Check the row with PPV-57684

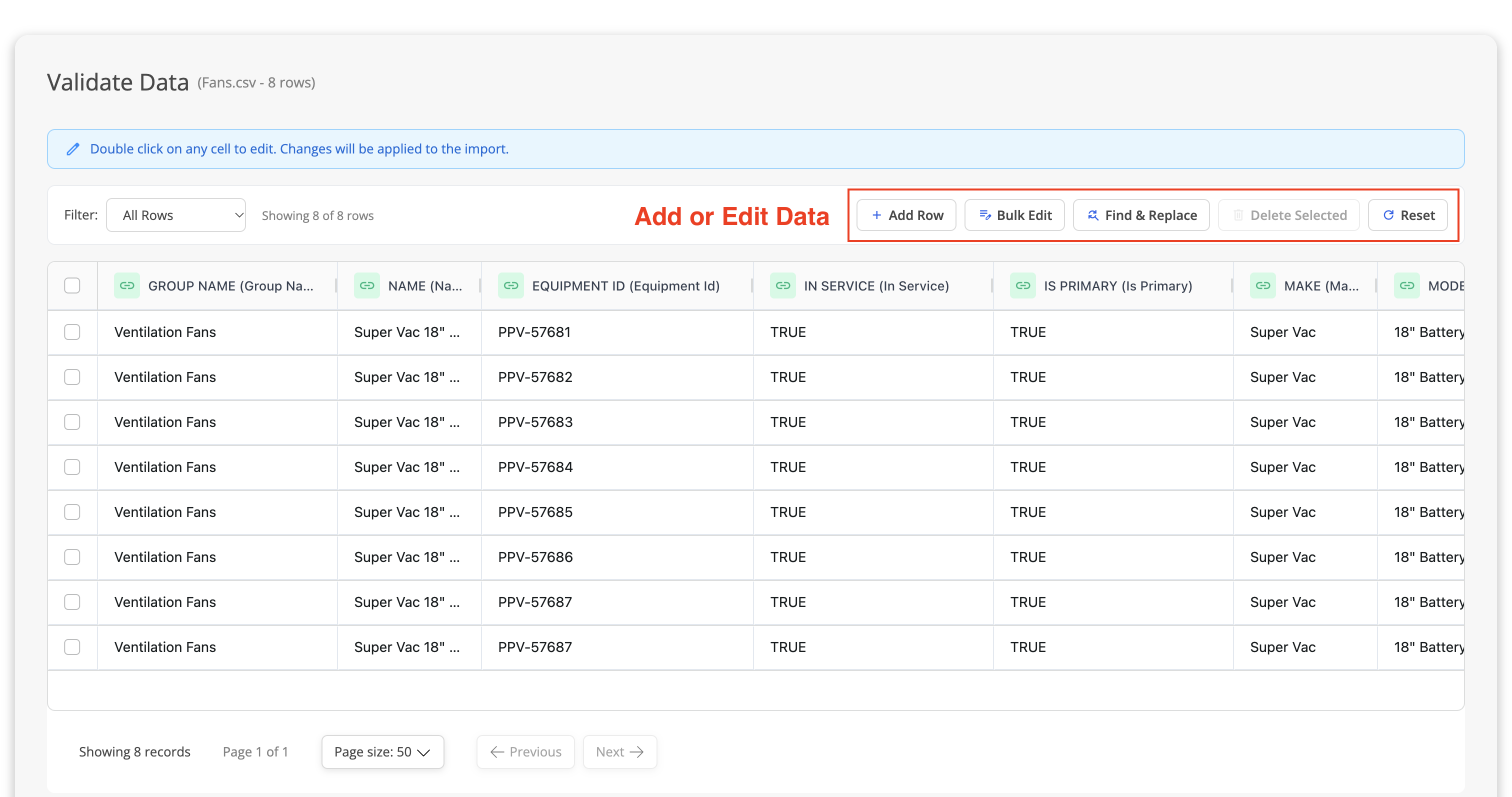(72, 467)
